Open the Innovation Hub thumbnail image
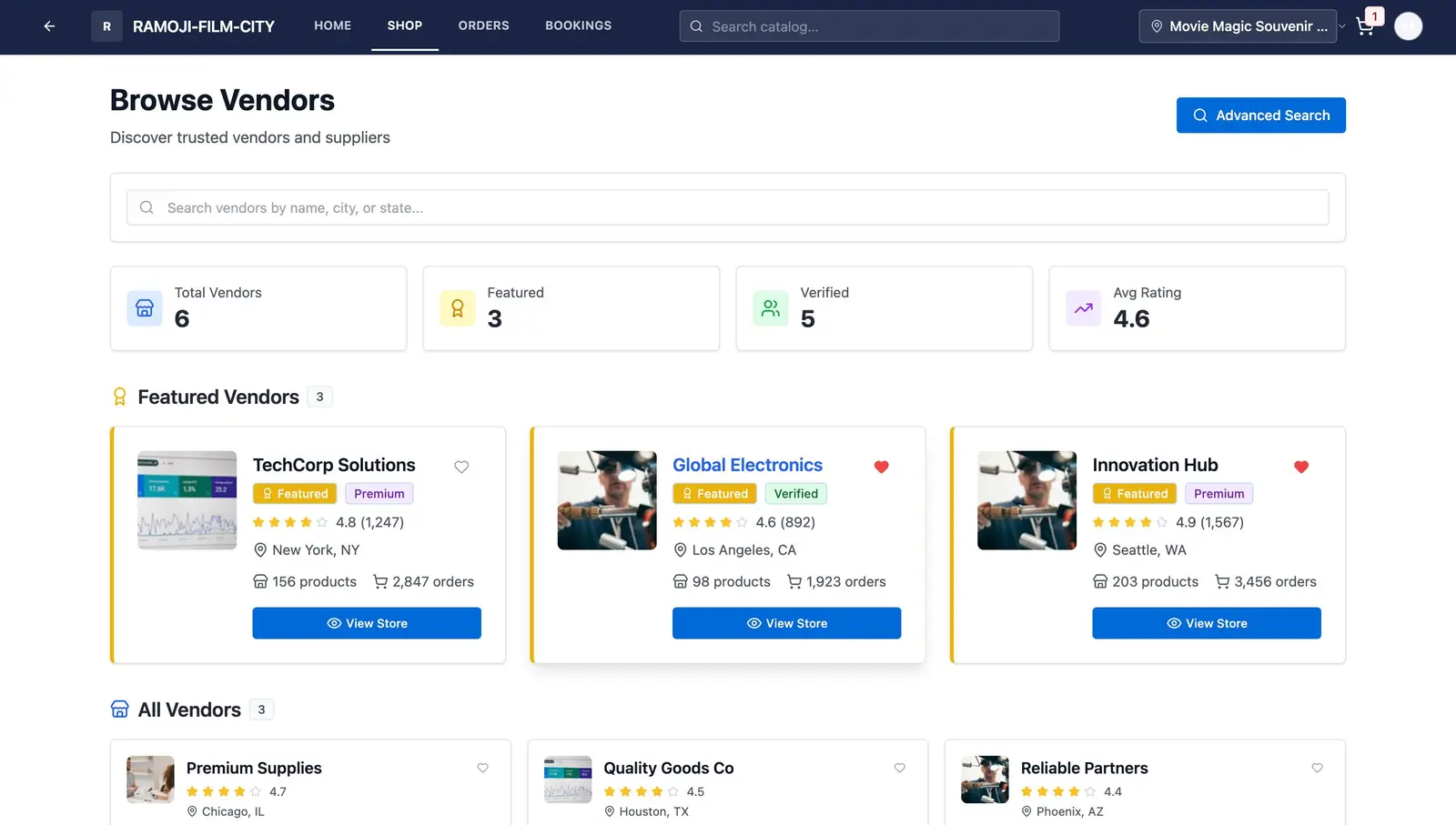Screen dimensions: 1456x825 pos(1026,500)
